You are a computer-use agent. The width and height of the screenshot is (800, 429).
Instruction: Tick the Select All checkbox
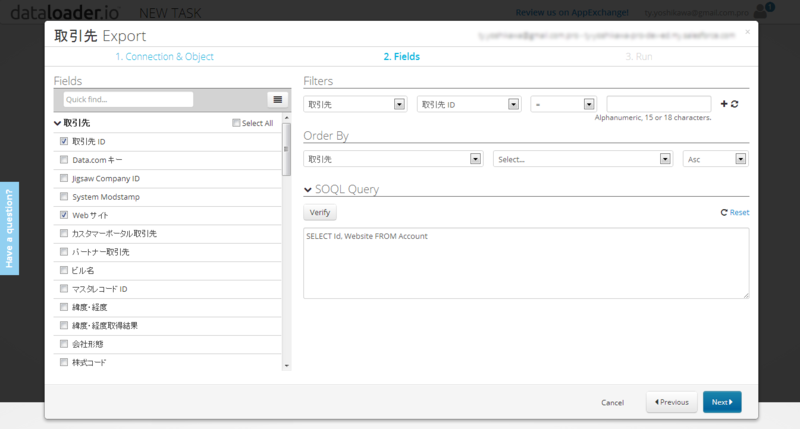[236, 123]
